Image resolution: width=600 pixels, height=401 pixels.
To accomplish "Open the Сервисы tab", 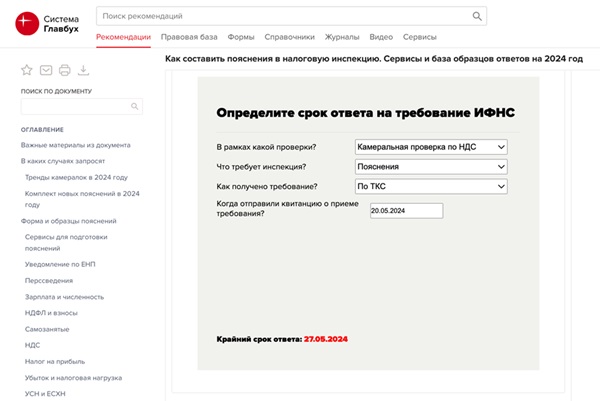I will point(419,37).
